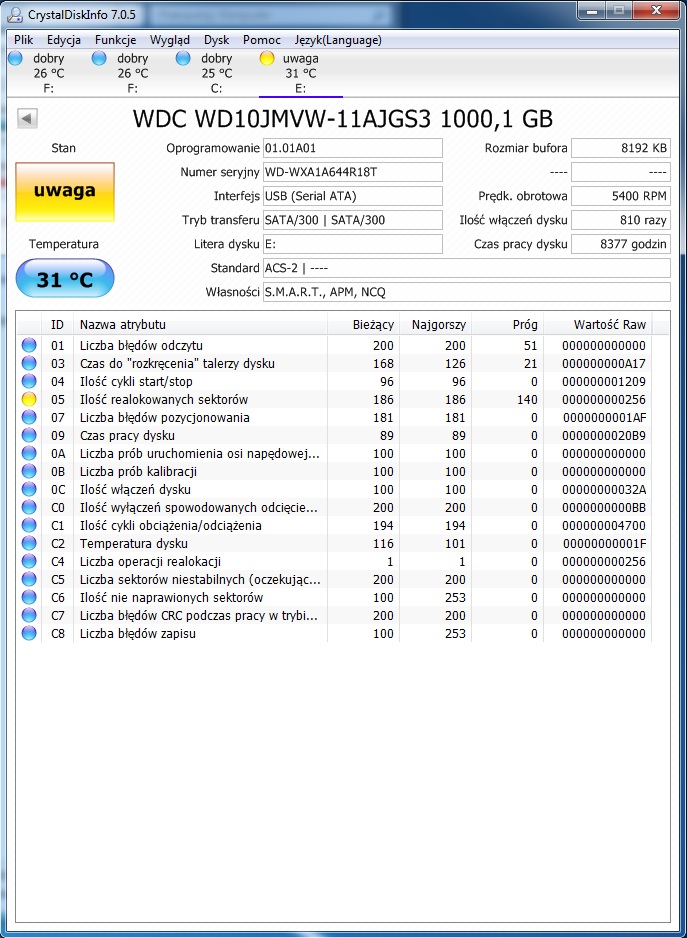Viewport: 687px width, 938px height.
Task: Click the yellow uwaga health status button
Action: (x=65, y=191)
